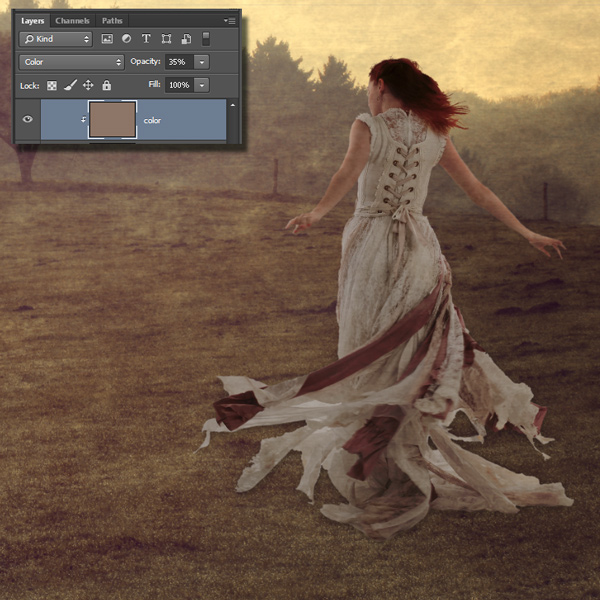This screenshot has width=600, height=600.
Task: Filter layers by adjustment layers icon
Action: [126, 39]
